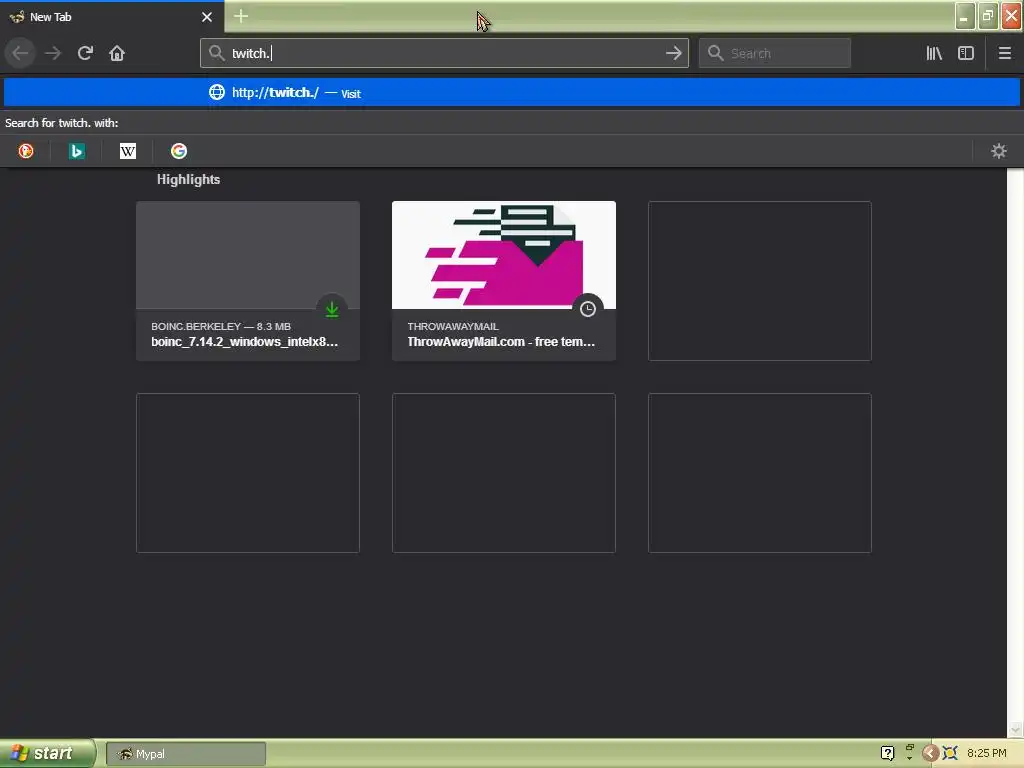This screenshot has height=768, width=1024.
Task: Open the ThrowAwayMail.com highlight tile
Action: pos(504,281)
